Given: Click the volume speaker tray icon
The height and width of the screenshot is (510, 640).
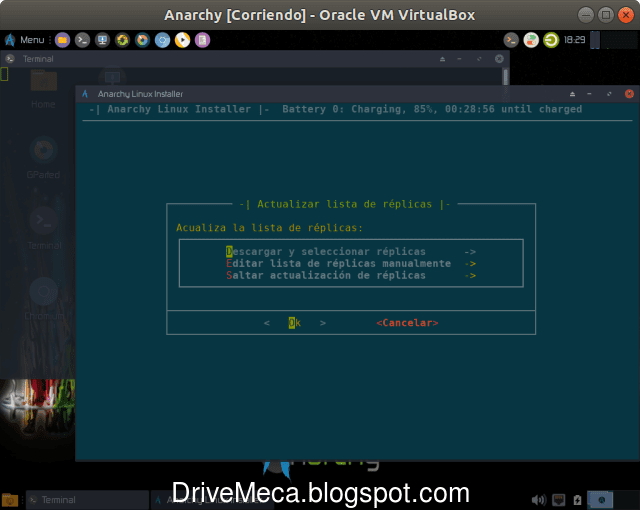Looking at the screenshot, I should [x=539, y=500].
